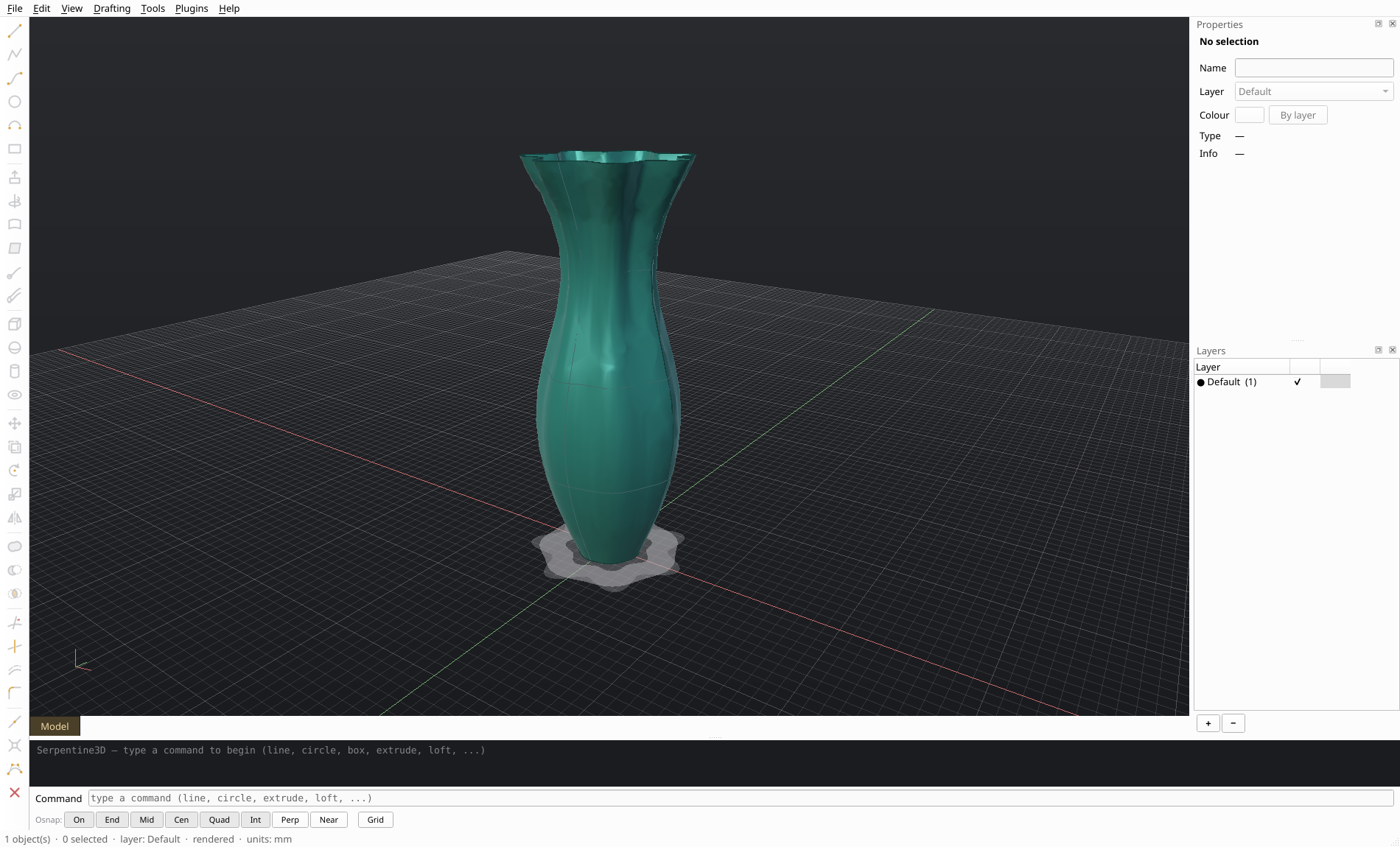The width and height of the screenshot is (1400, 847).
Task: Create a Sphere solid
Action: (15, 348)
